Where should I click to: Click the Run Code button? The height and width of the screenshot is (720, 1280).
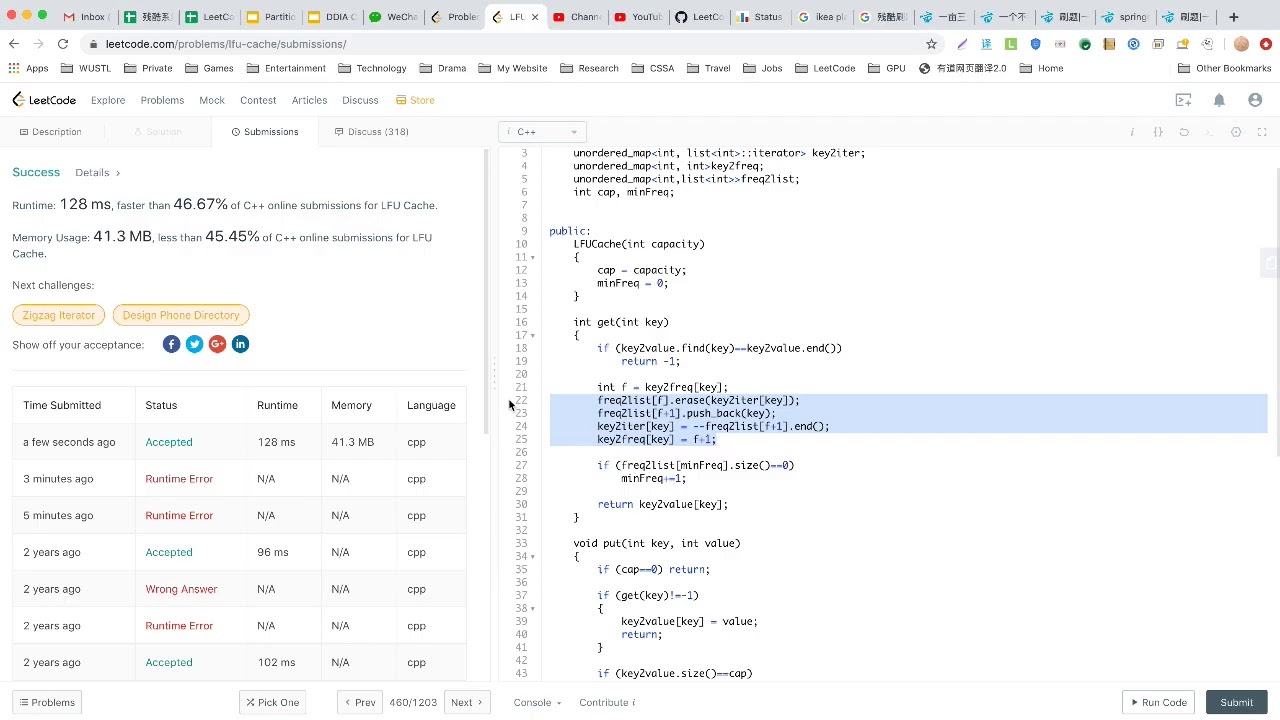tap(1157, 702)
